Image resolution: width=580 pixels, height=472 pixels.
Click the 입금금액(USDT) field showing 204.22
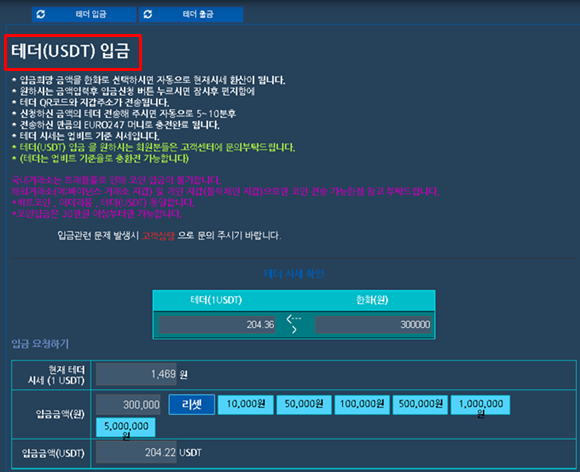136,452
